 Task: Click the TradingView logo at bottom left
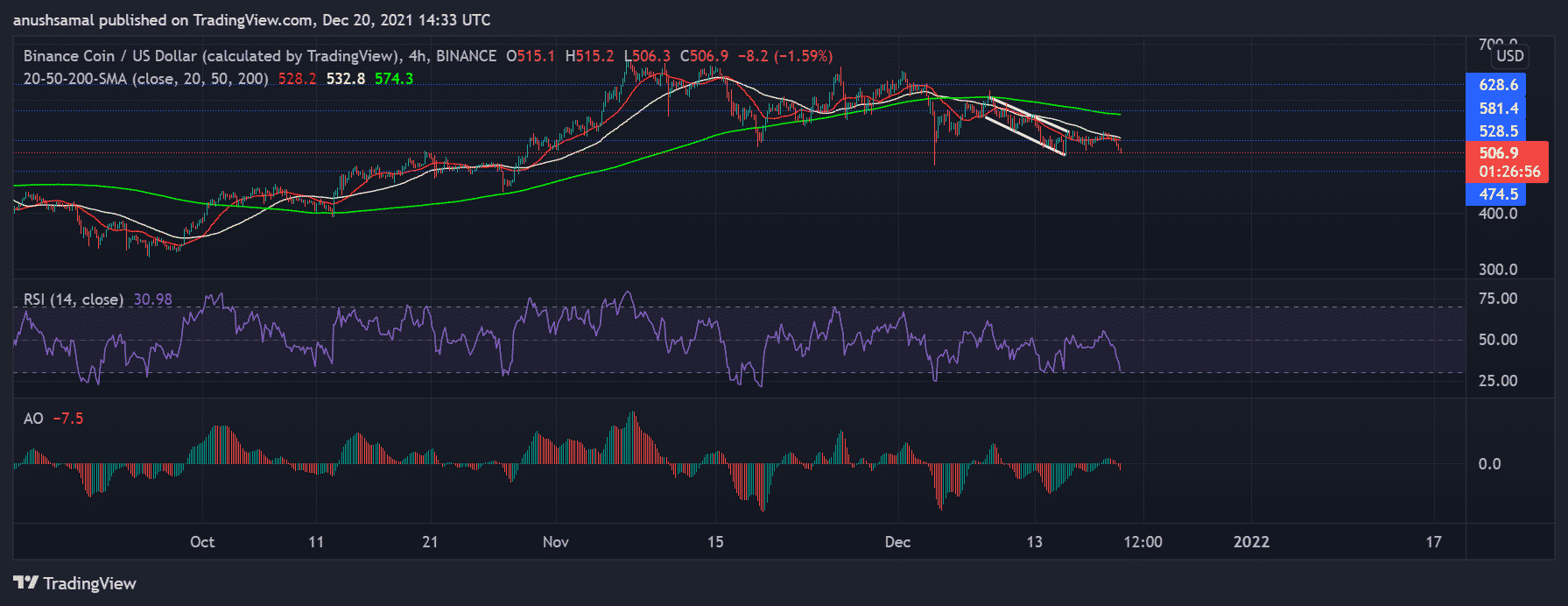click(75, 583)
